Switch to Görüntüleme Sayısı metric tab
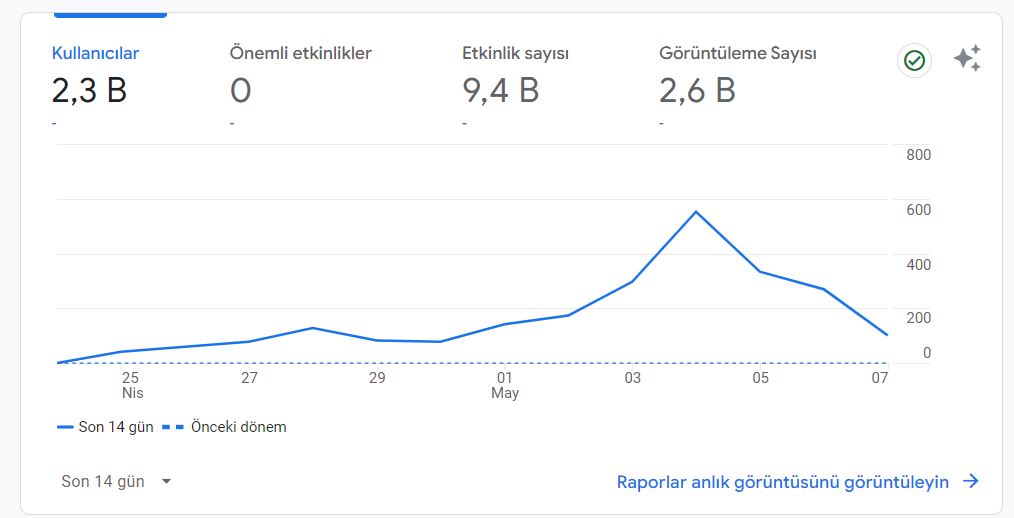Viewport: 1014px width, 518px height. [x=738, y=53]
